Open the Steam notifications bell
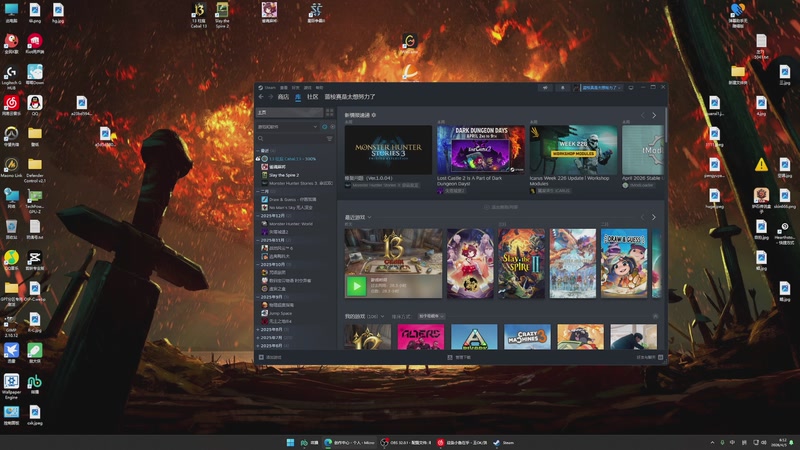The height and width of the screenshot is (450, 800). tap(563, 88)
